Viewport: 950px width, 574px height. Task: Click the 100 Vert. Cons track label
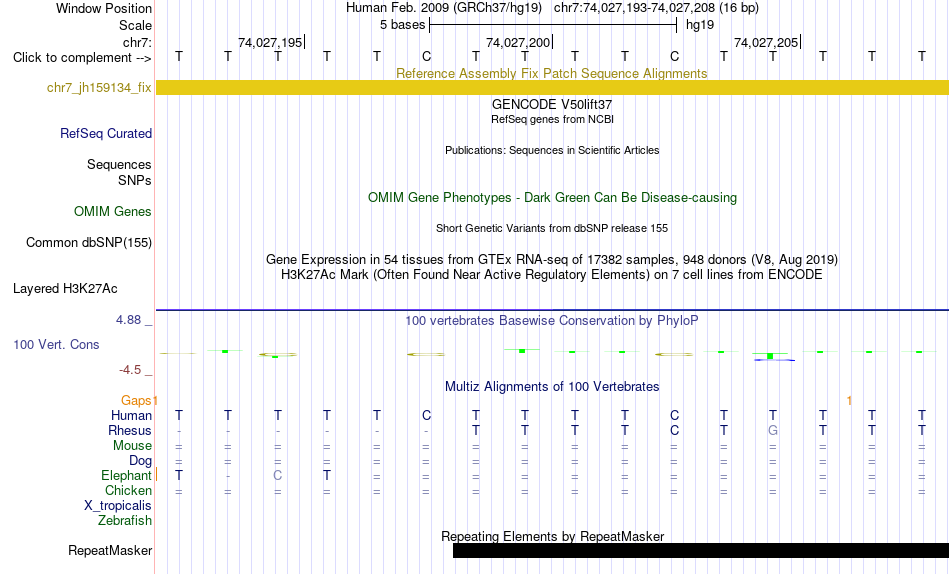56,344
